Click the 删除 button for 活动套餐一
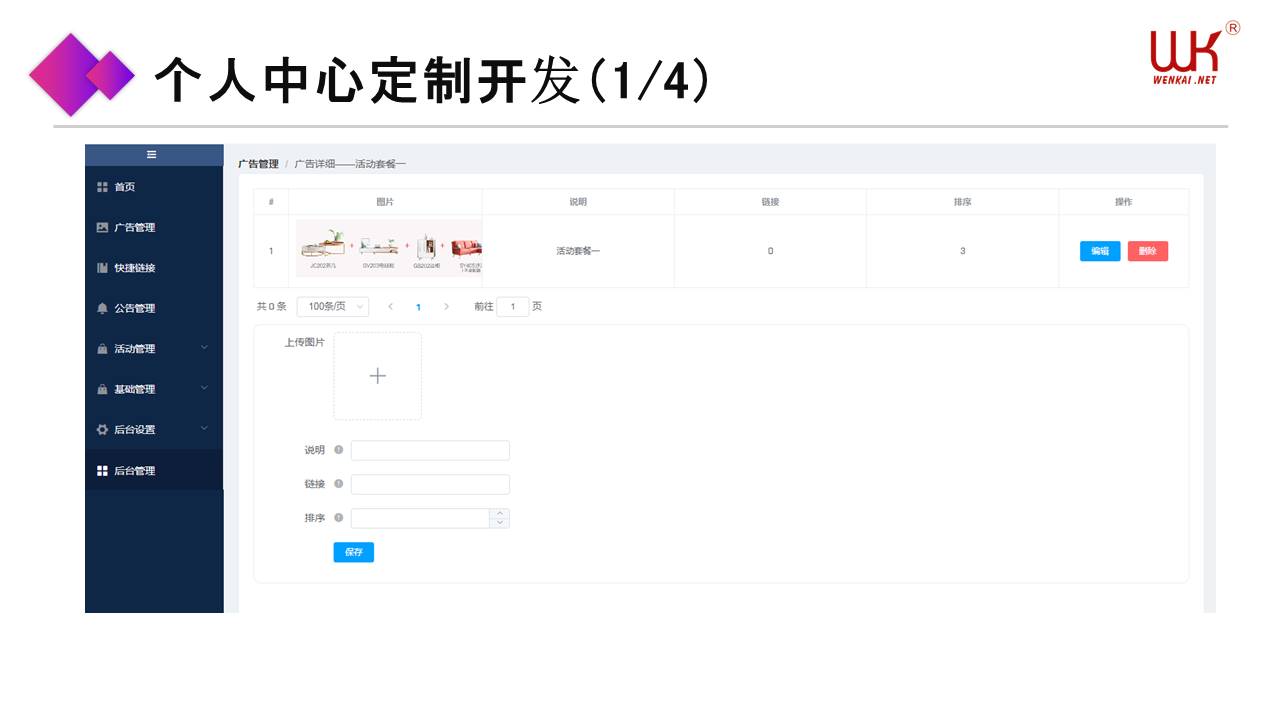 point(1148,251)
